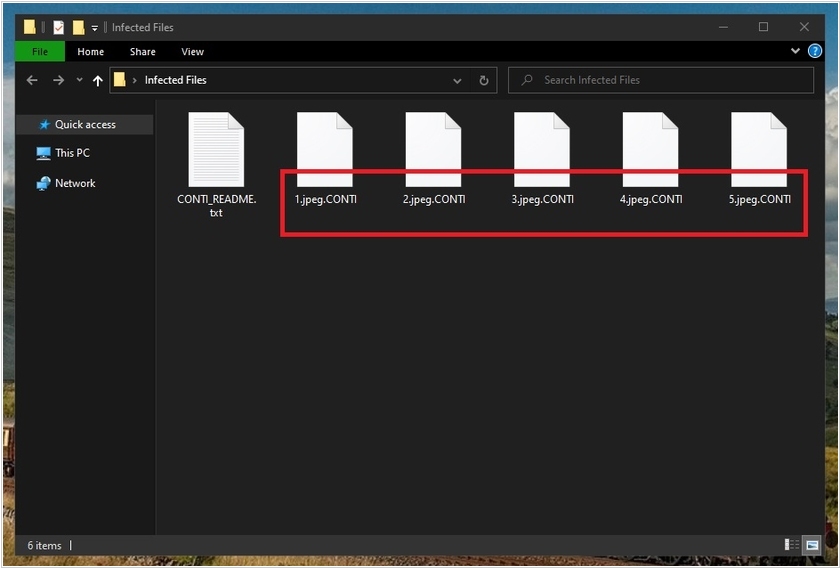This screenshot has width=840, height=568.
Task: Open the Share ribbon tab
Action: [x=142, y=52]
